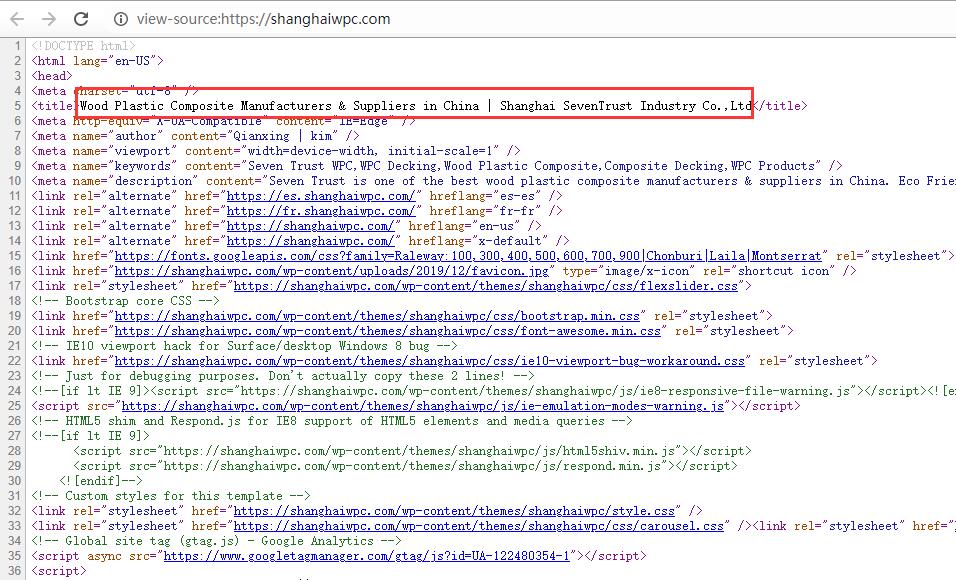Viewport: 956px width, 580px height.
Task: Click the 'Just for debugging purposes' comment
Action: pyautogui.click(x=283, y=376)
